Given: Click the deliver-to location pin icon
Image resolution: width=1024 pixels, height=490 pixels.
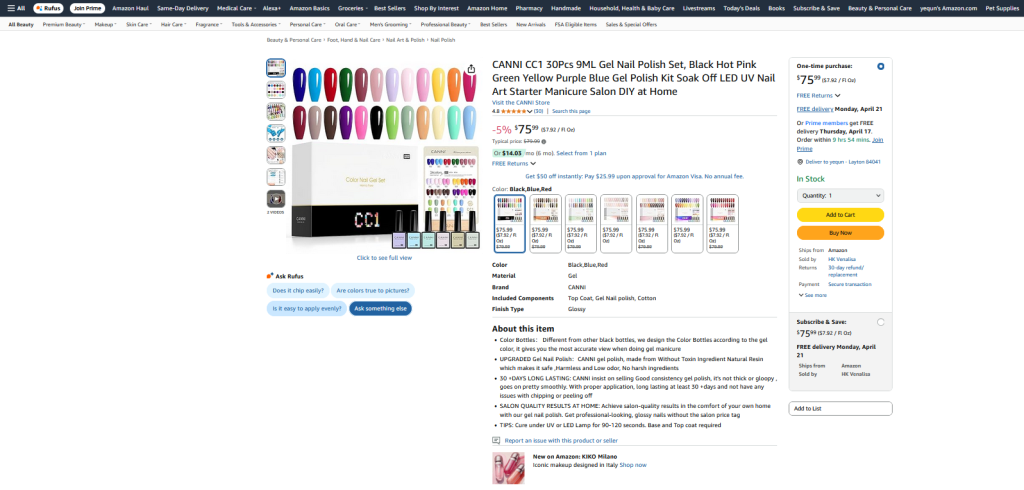Looking at the screenshot, I should pyautogui.click(x=800, y=162).
